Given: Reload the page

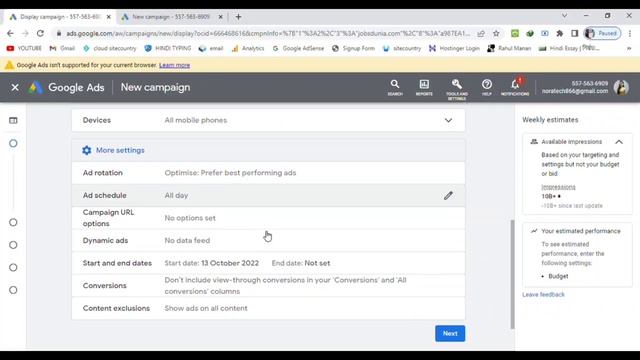Looking at the screenshot, I should 40,33.
